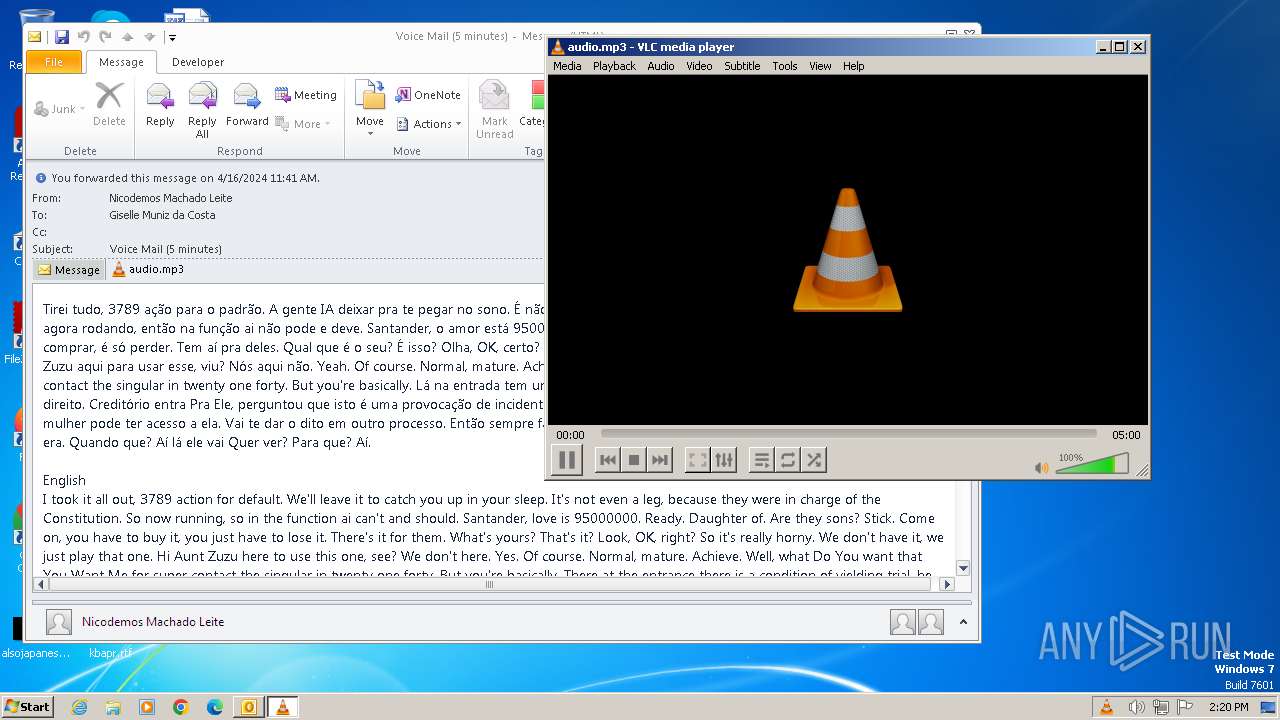The height and width of the screenshot is (720, 1280).
Task: Open VLC Audio menu
Action: click(x=661, y=66)
